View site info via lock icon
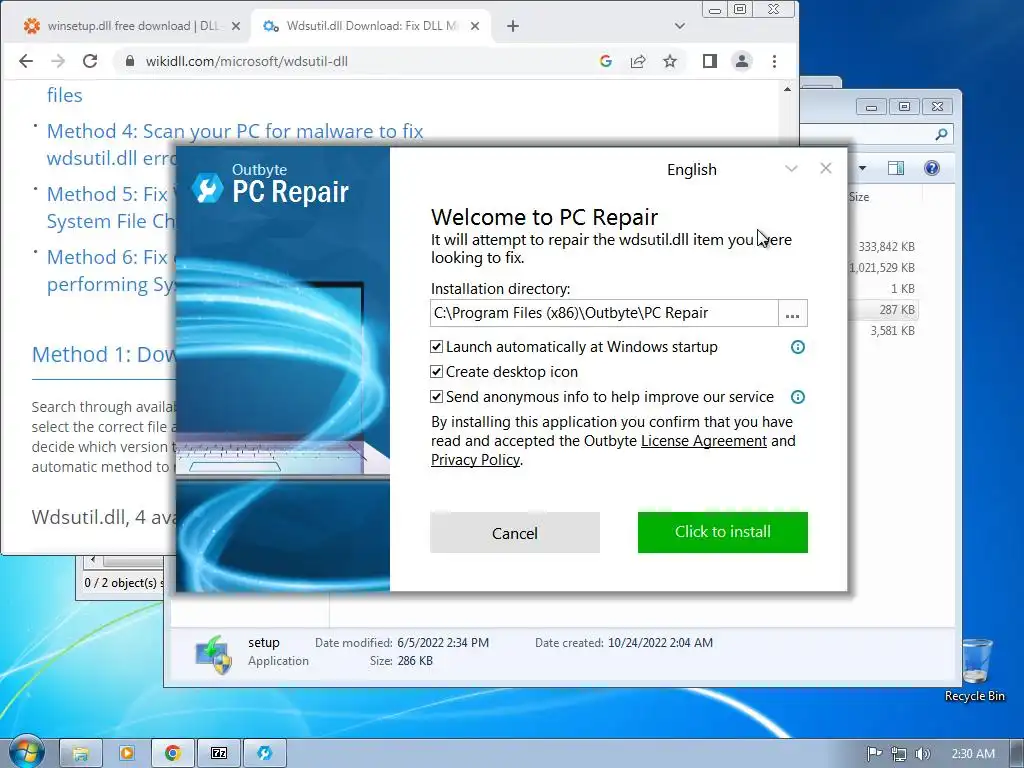The height and width of the screenshot is (768, 1024). pos(129,61)
